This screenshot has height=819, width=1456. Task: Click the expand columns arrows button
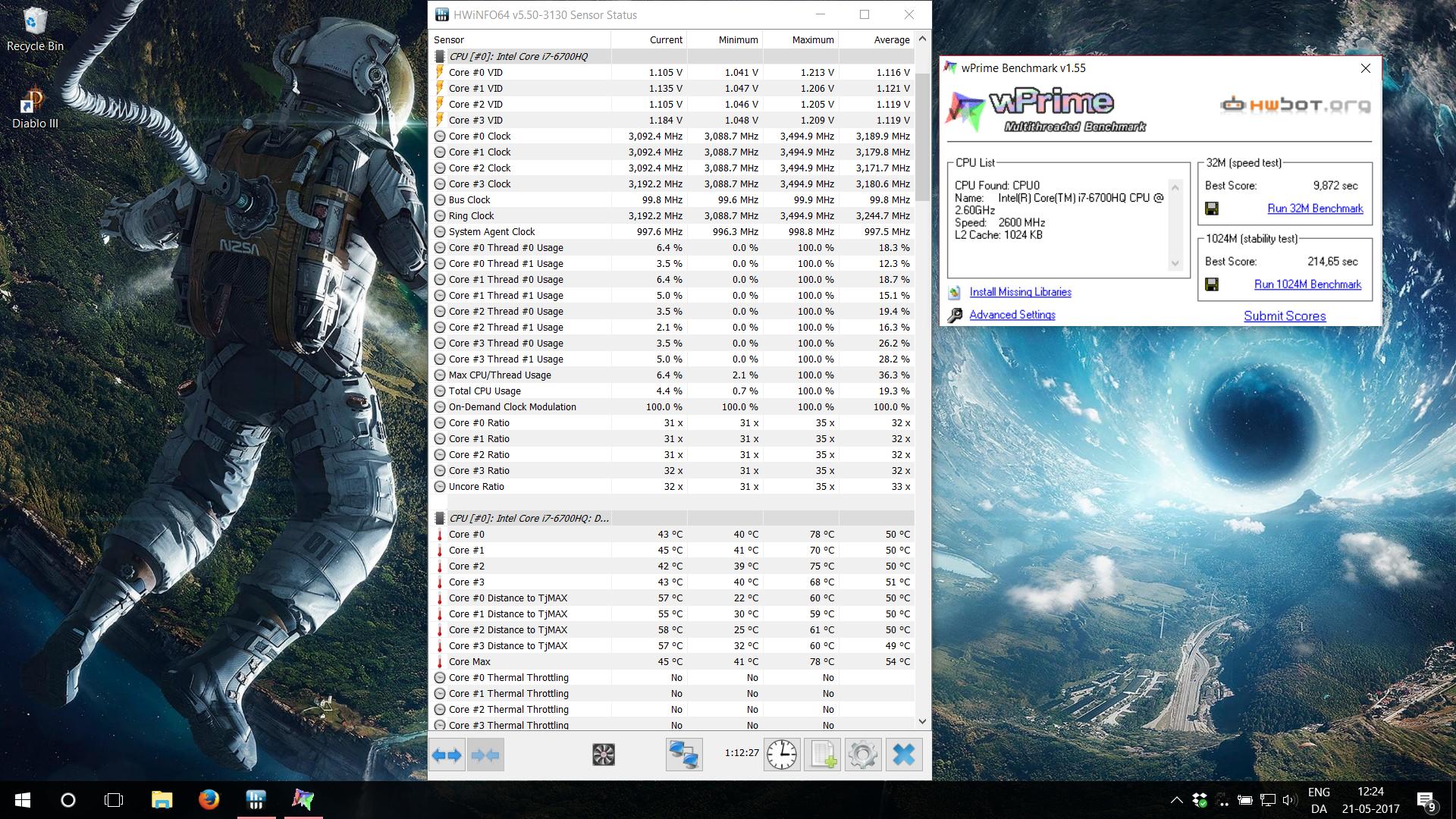(x=447, y=755)
